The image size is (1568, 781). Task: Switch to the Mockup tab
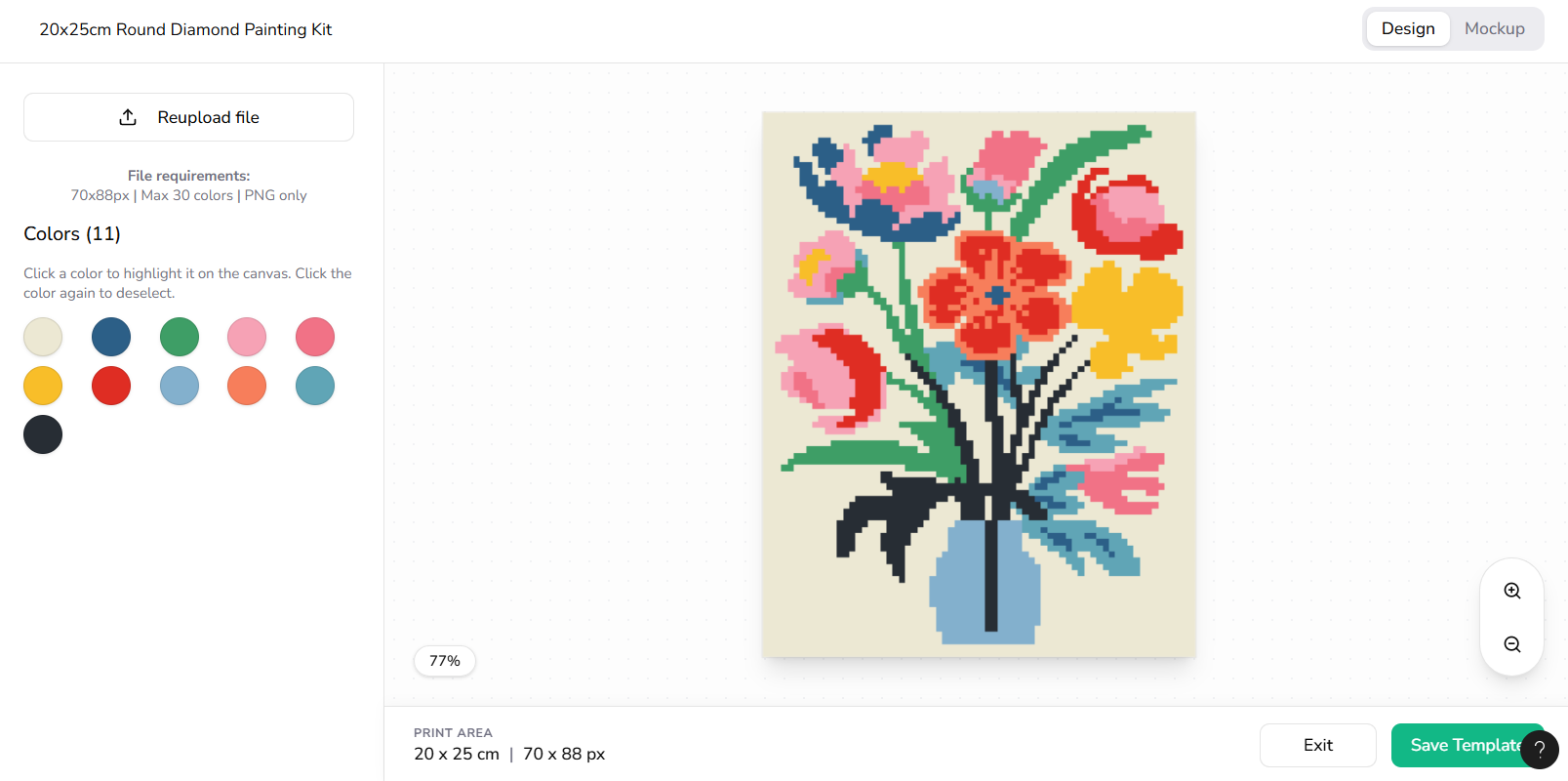[x=1494, y=28]
